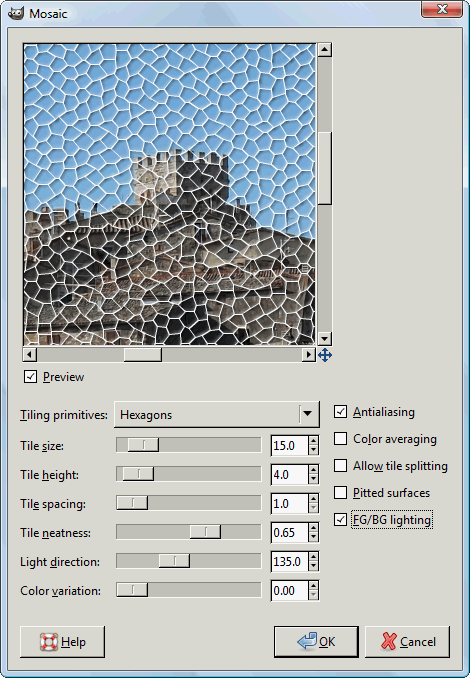
Task: Cancel the Mosaic dialog
Action: (x=407, y=642)
